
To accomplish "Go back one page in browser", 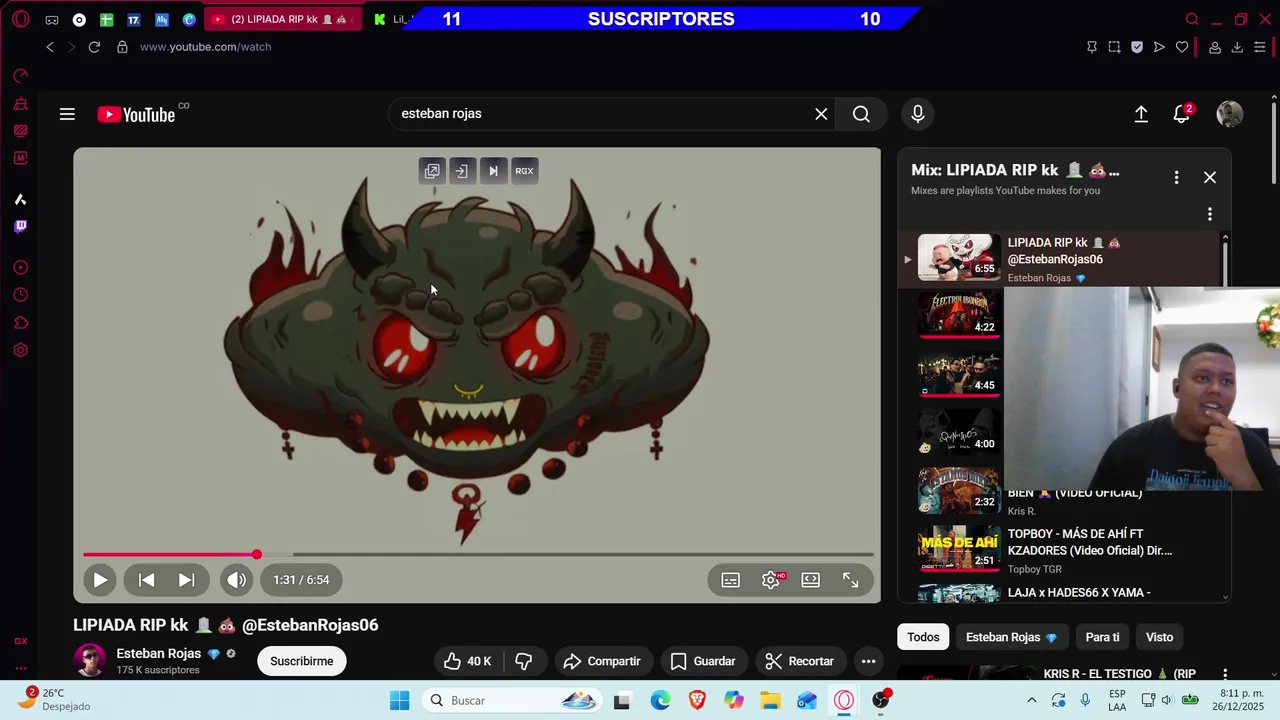I will pyautogui.click(x=50, y=47).
